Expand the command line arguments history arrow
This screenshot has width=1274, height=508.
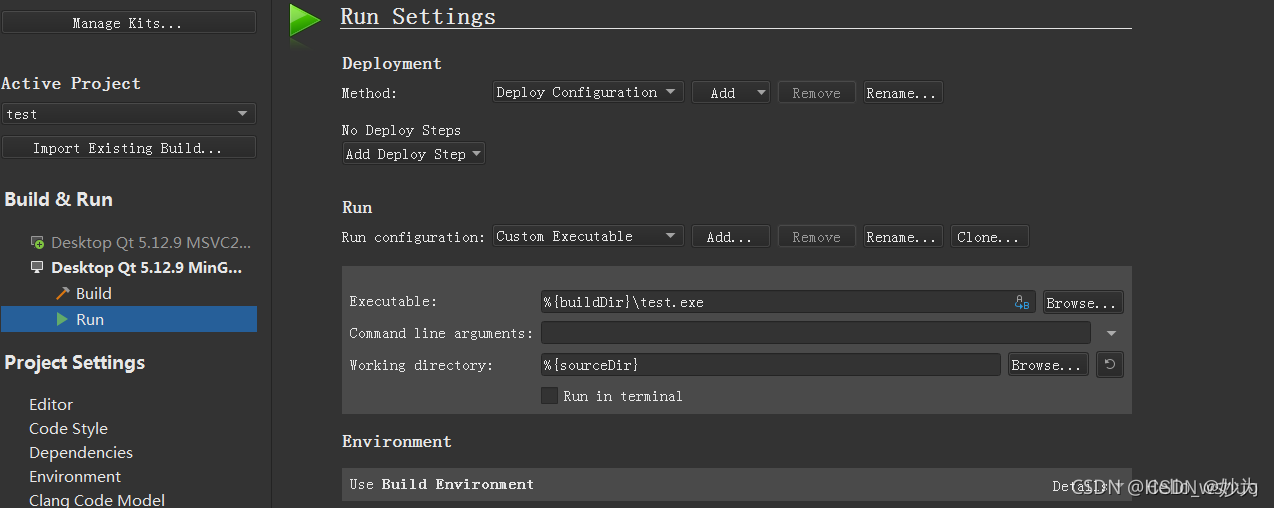point(1112,333)
